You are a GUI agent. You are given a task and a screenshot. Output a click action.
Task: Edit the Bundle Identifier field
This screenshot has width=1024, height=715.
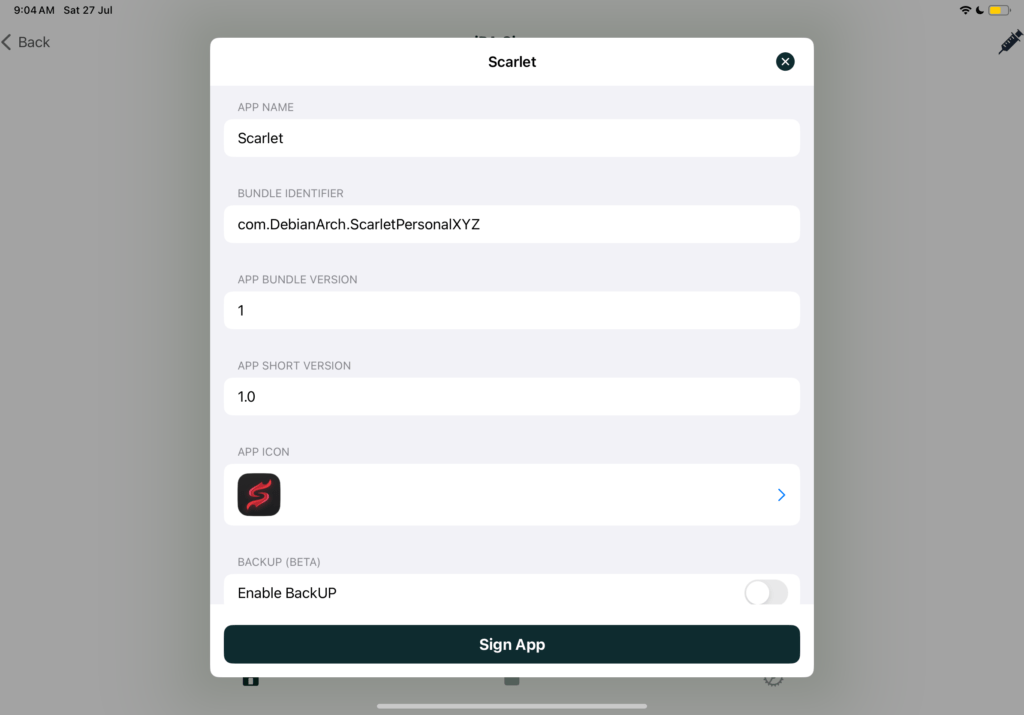click(x=511, y=224)
